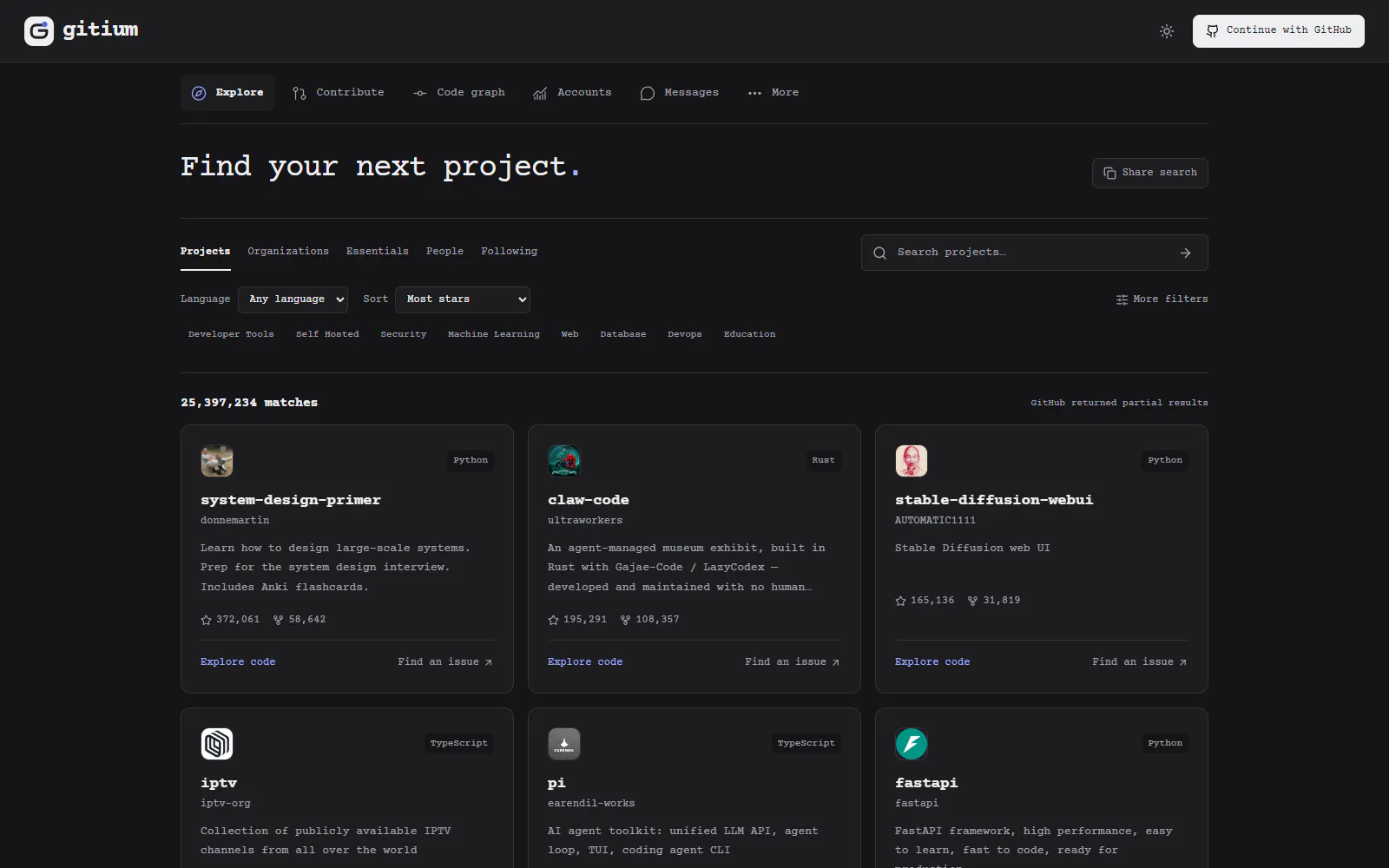Screen dimensions: 1389x868
Task: Click the stable-diffusion-webui avatar thumbnail
Action: (x=912, y=461)
